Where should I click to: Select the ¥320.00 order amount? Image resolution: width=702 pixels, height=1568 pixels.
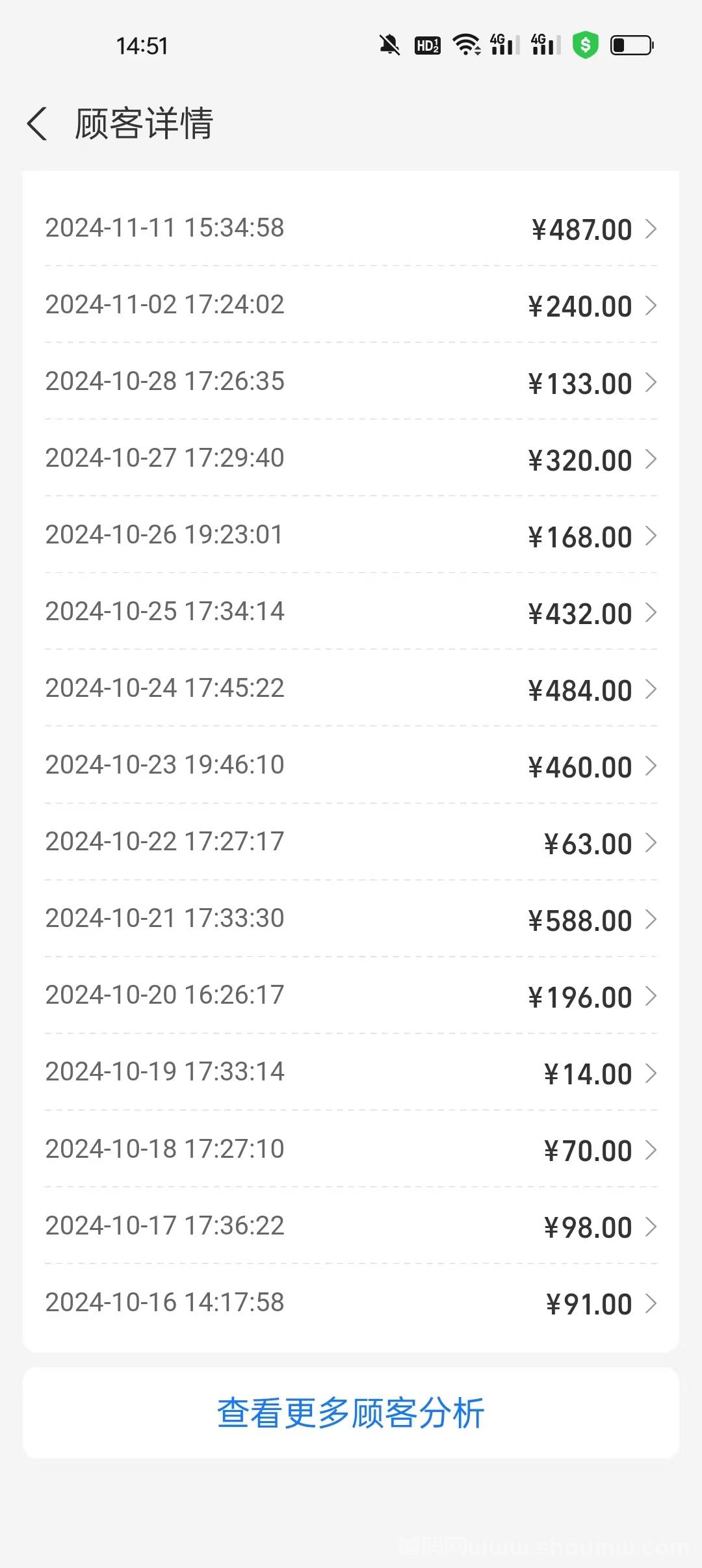580,460
